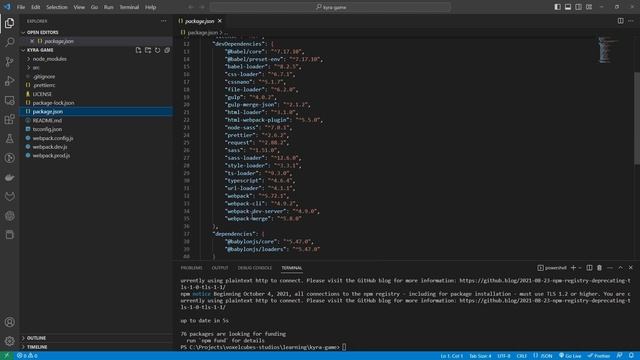Switch to the Debug Console tab
The height and width of the screenshot is (360, 640).
(255, 268)
